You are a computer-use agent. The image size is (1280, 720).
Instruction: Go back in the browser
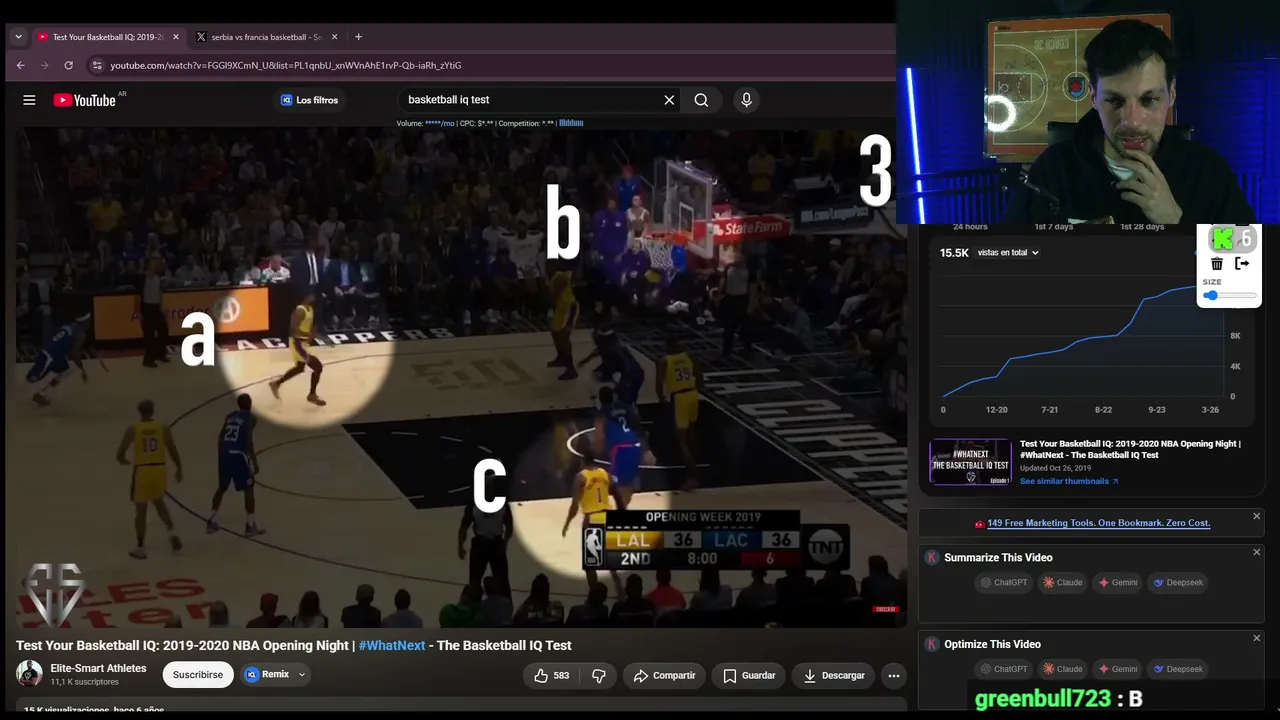(20, 65)
